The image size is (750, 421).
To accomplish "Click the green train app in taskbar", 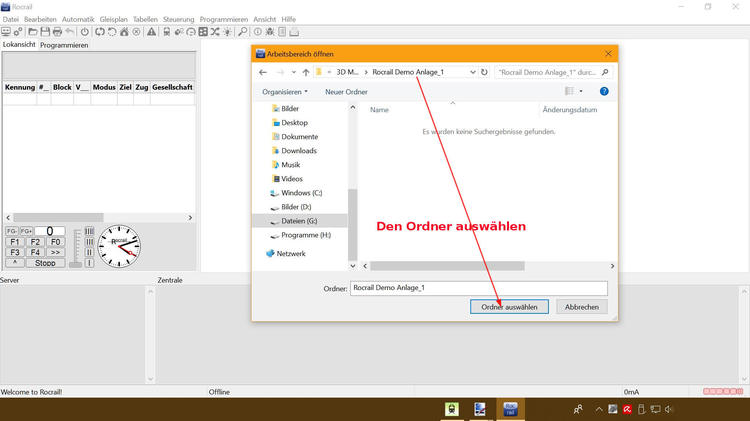I will 452,409.
